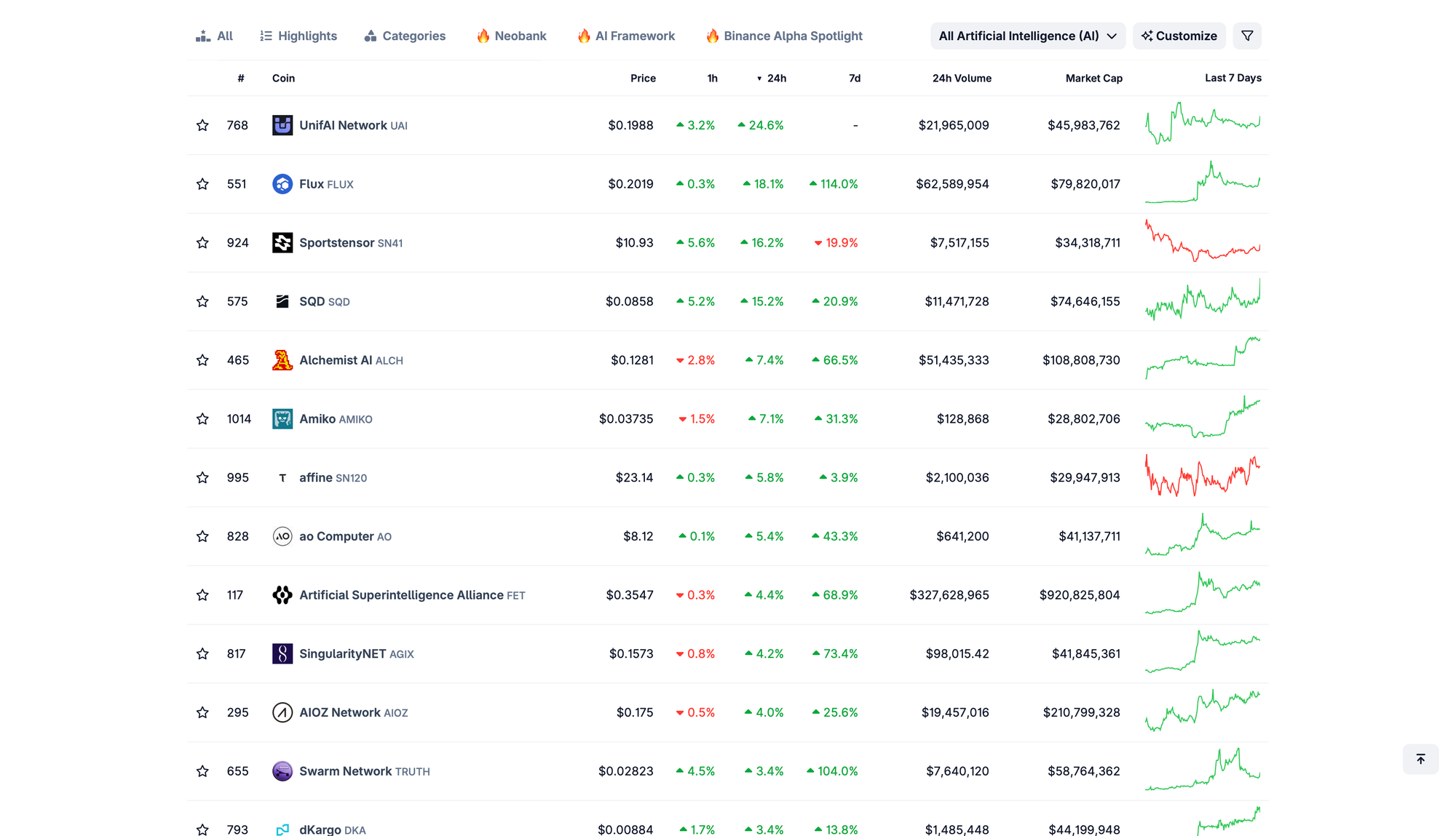The width and height of the screenshot is (1456, 836).
Task: Switch to the Highlights tab
Action: click(x=298, y=36)
